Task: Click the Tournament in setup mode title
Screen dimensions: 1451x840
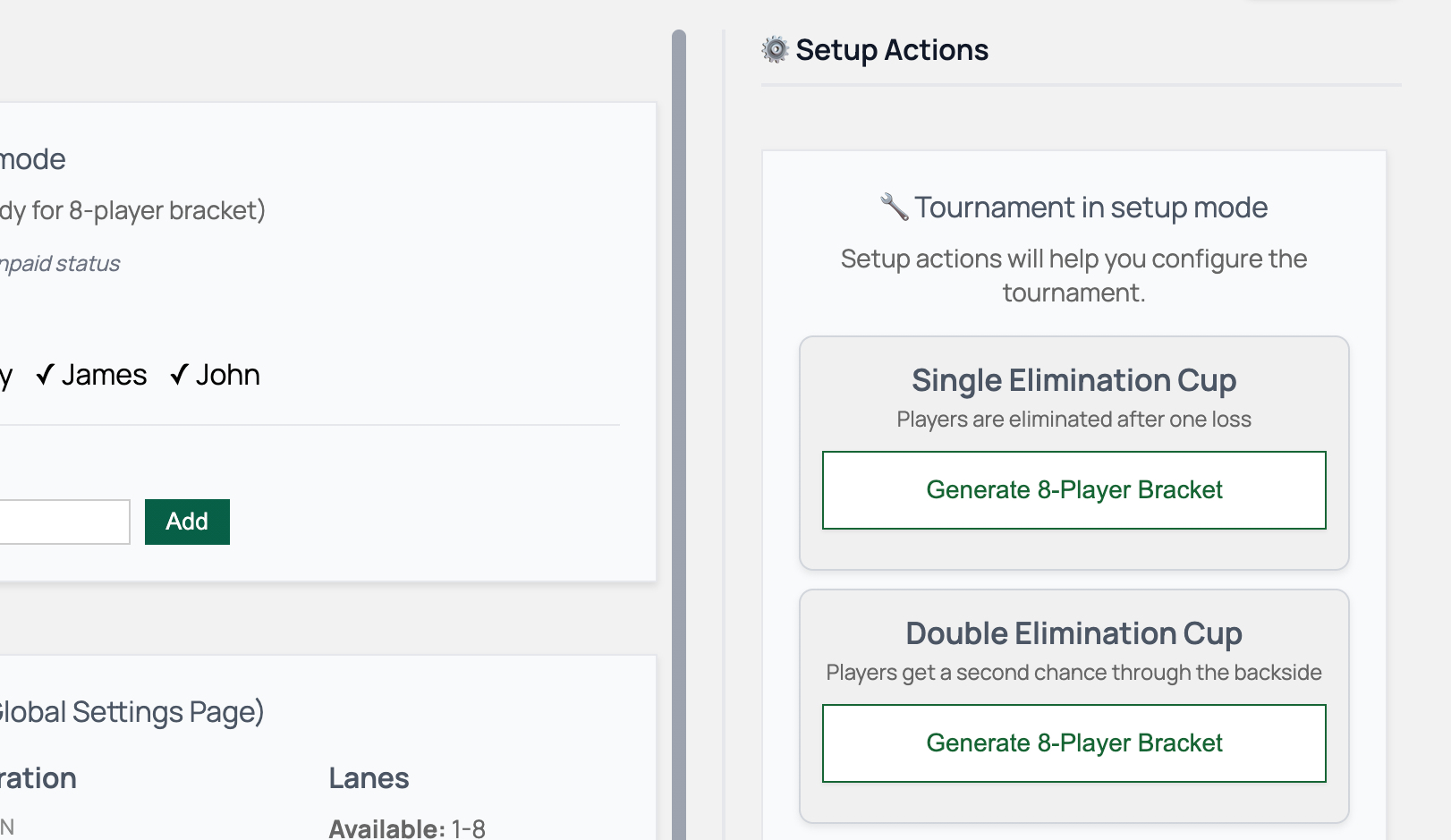Action: [x=1090, y=207]
